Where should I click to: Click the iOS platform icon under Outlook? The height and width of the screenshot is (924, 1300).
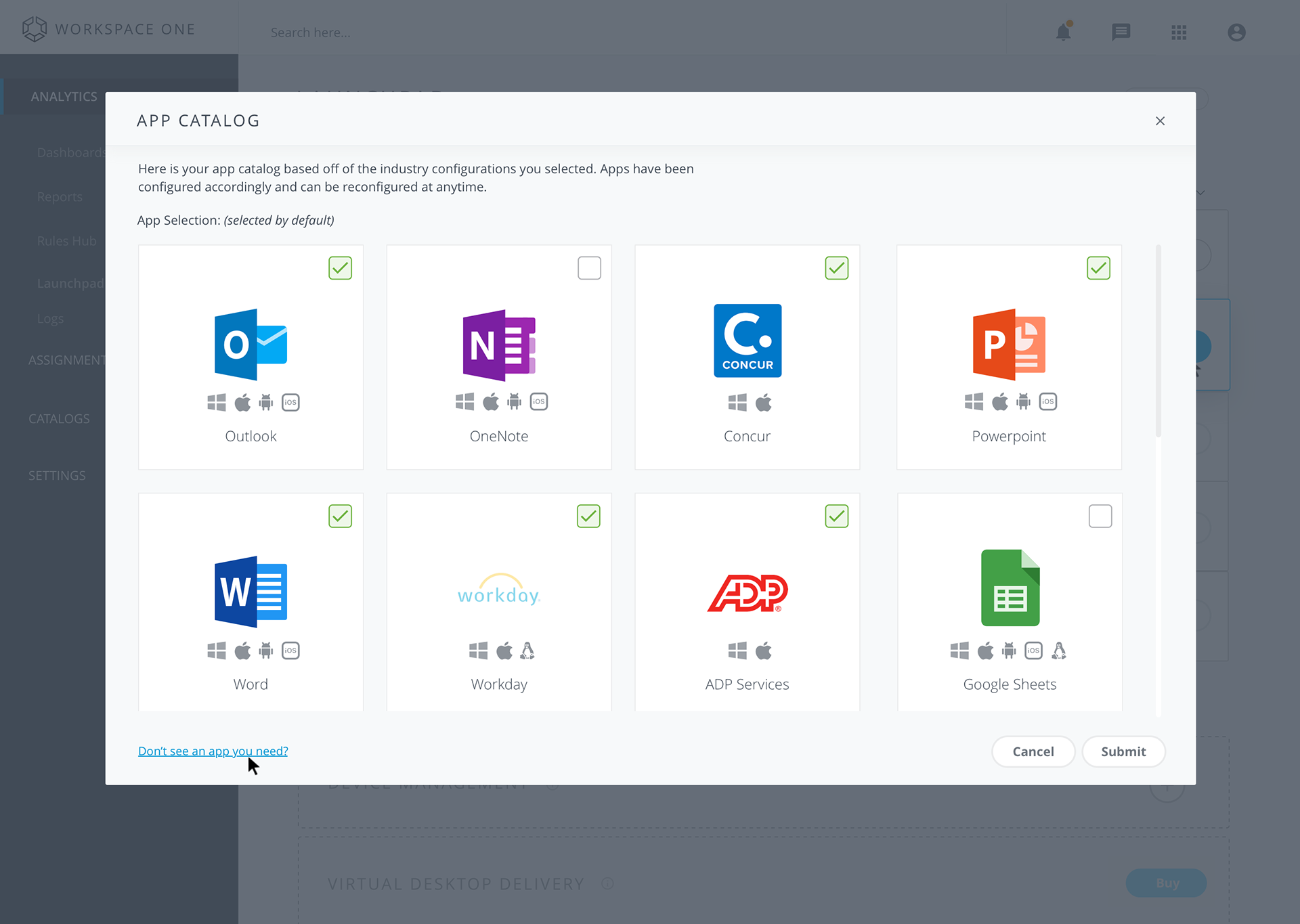coord(290,403)
